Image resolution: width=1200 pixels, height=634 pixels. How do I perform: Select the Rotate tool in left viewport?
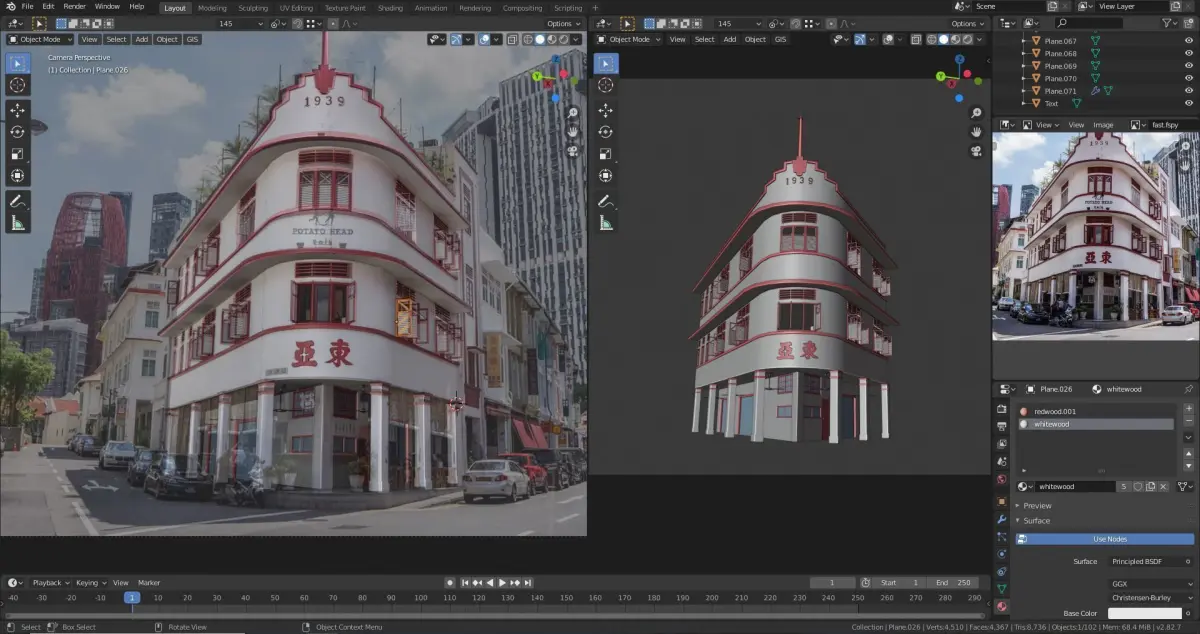(17, 132)
